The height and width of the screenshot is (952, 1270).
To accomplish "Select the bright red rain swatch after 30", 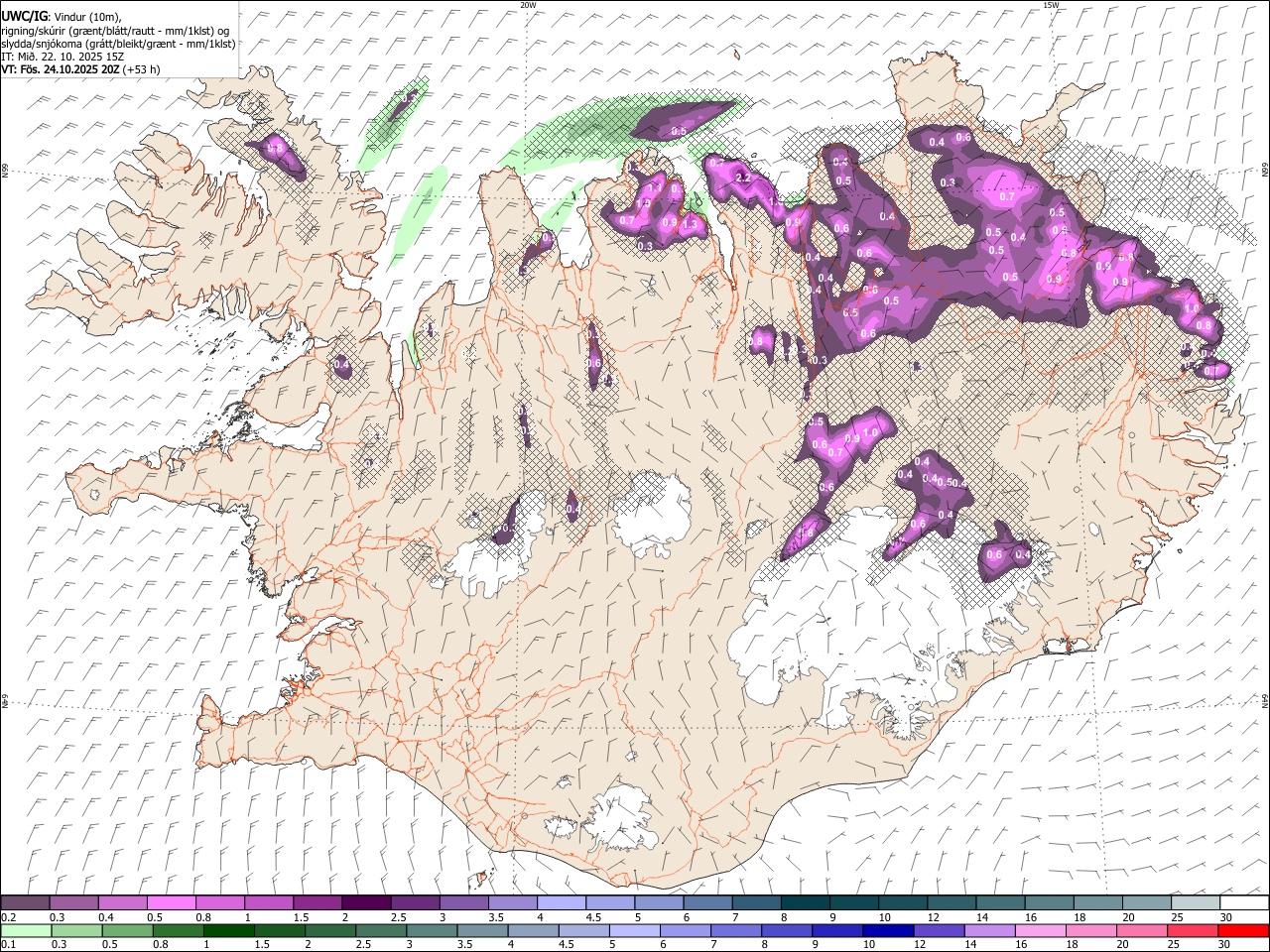I will point(1243,930).
